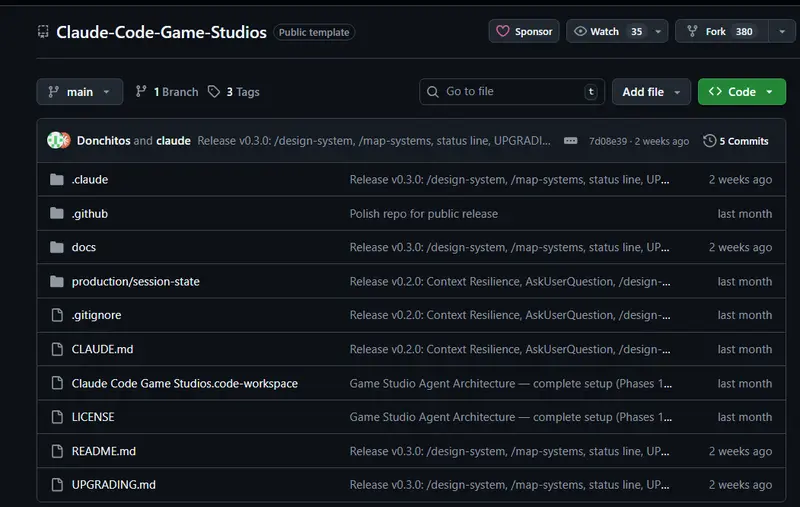800x507 pixels.
Task: Click the Public template badge
Action: pyautogui.click(x=314, y=32)
